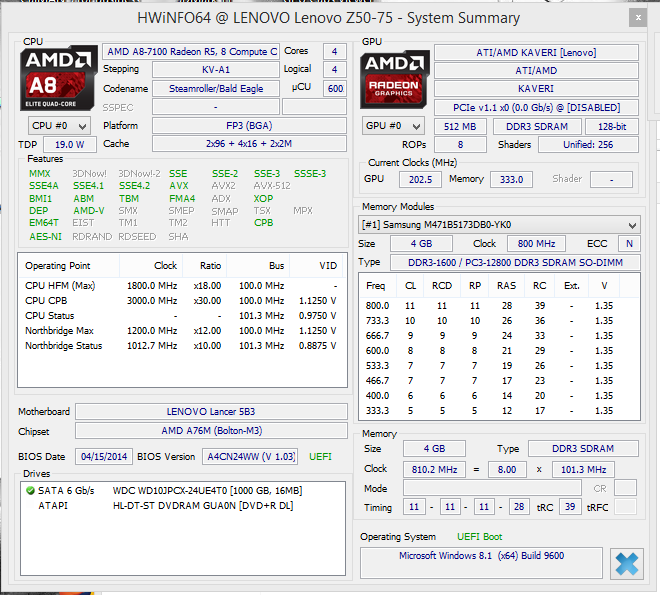
Task: Click the green UEFI label near BIOS version
Action: pos(320,457)
